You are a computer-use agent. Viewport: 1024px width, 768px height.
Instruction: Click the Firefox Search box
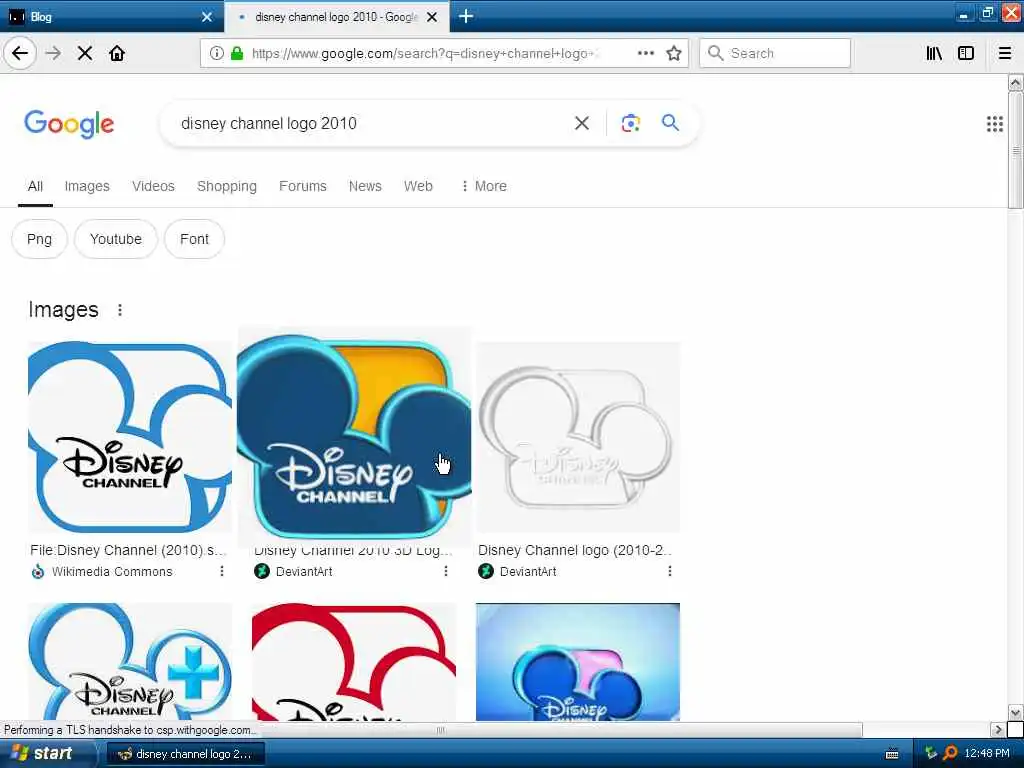(x=775, y=53)
